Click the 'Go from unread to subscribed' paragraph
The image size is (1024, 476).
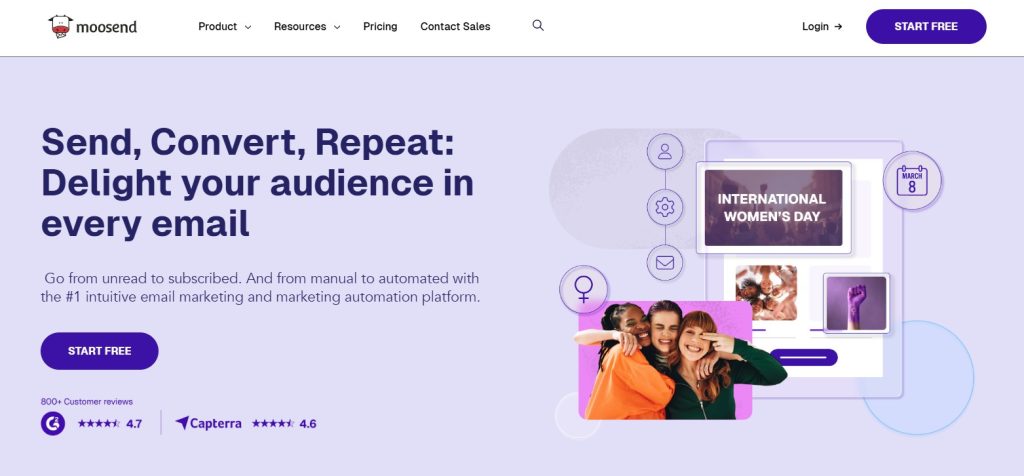(x=261, y=287)
